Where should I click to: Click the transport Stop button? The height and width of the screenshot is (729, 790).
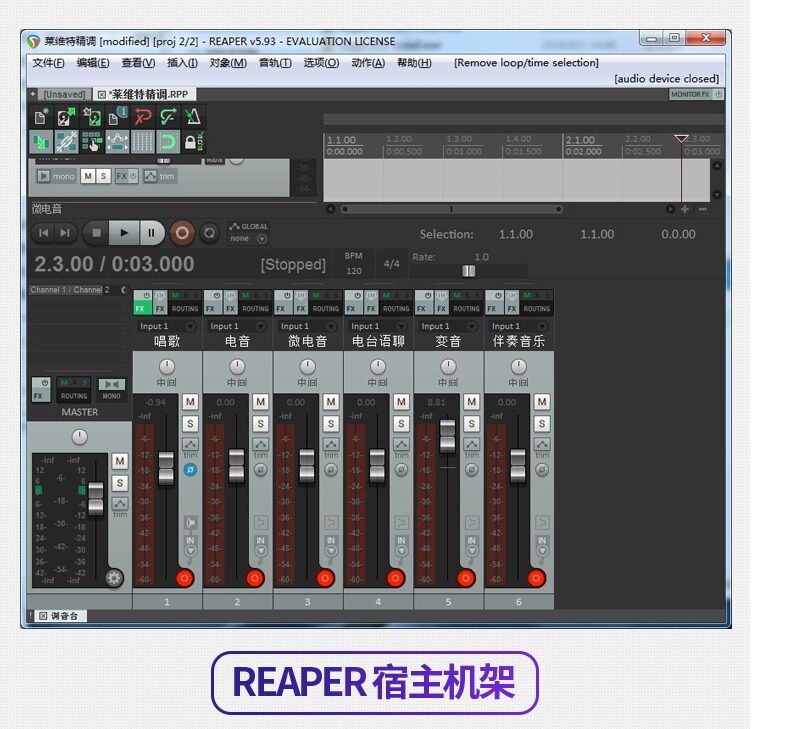coord(96,233)
